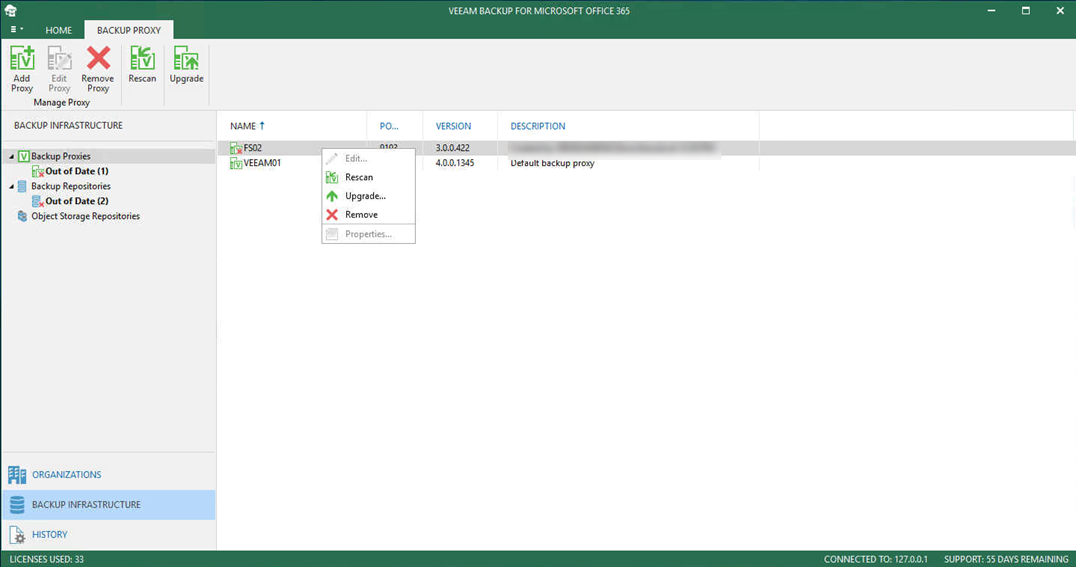Click the Properties icon in context menu

click(332, 234)
